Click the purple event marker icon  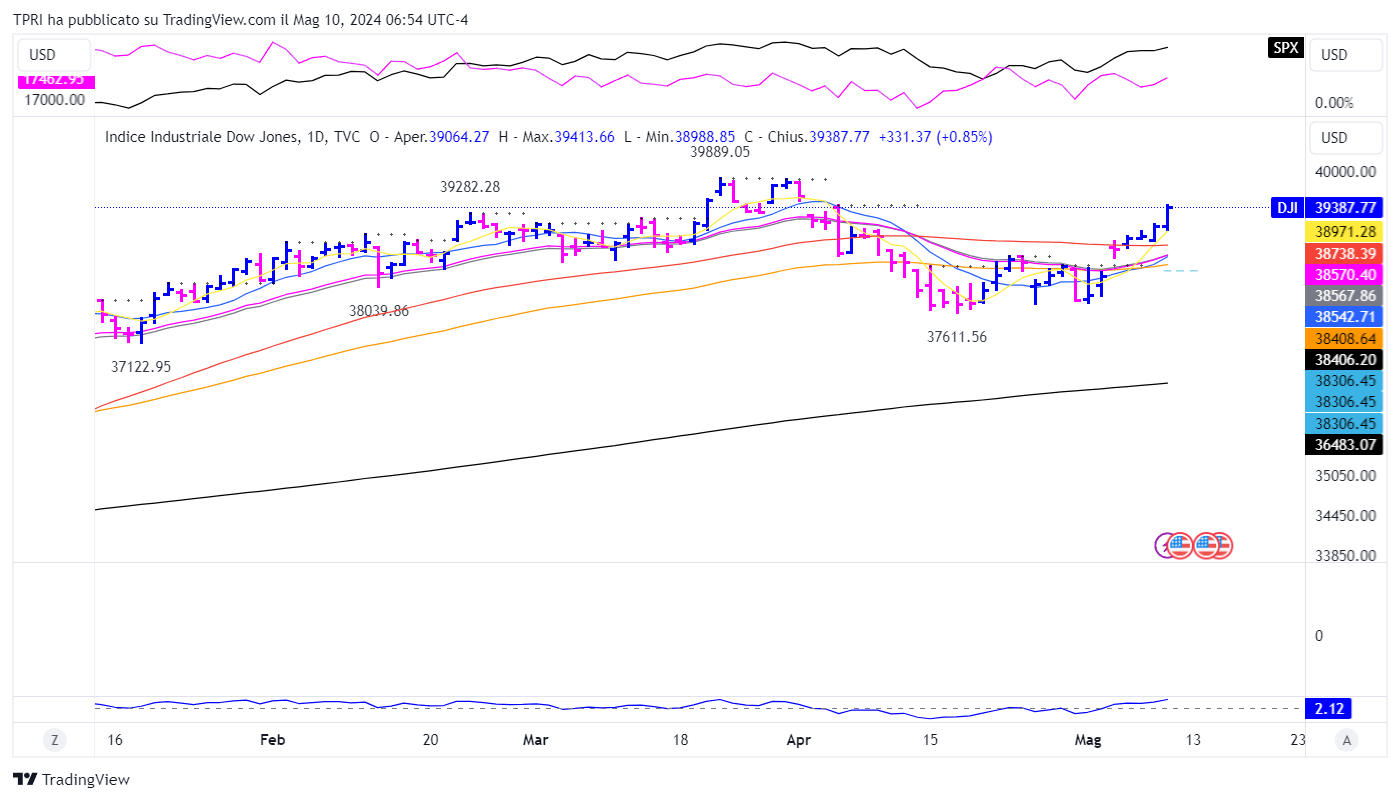click(x=1164, y=545)
